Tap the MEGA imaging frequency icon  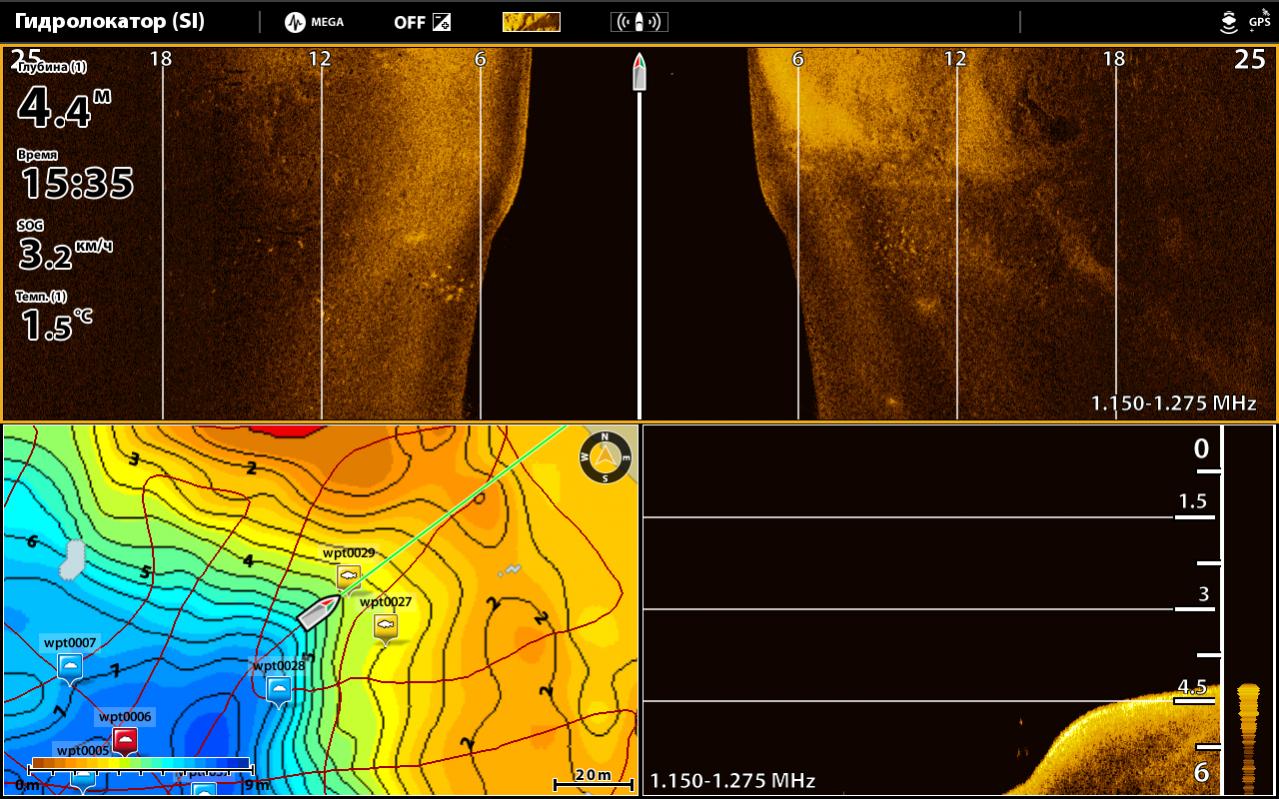[314, 22]
